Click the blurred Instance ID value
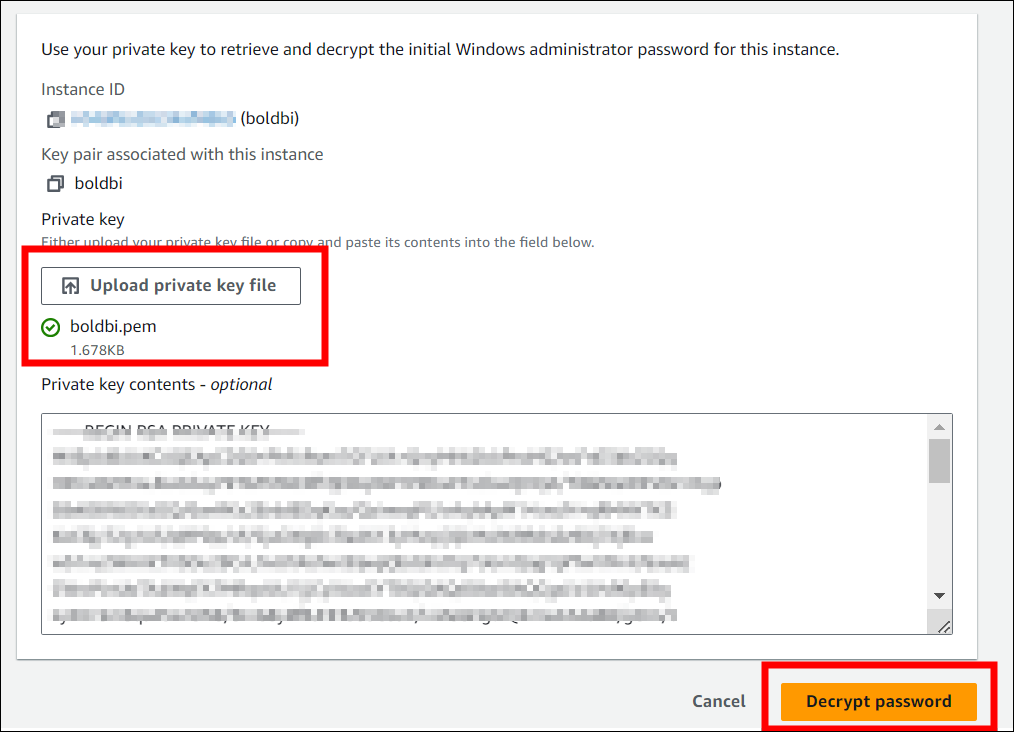 click(x=153, y=119)
